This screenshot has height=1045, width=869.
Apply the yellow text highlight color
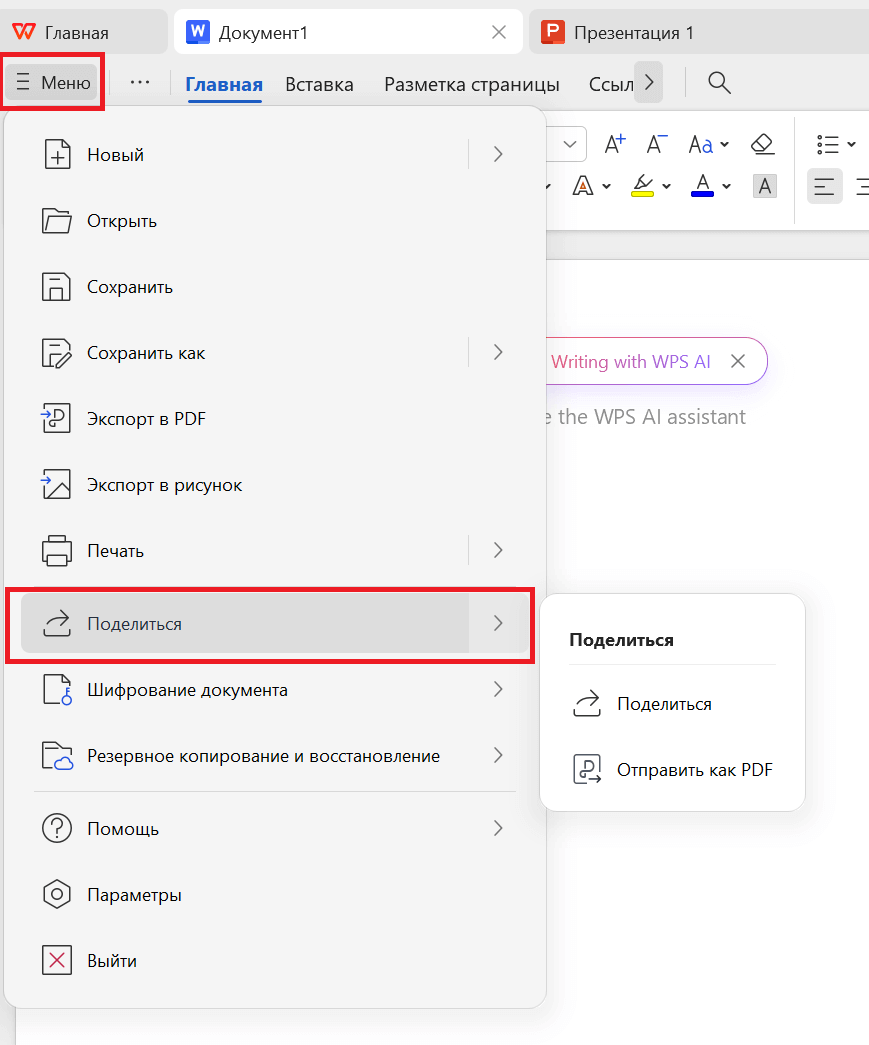click(x=642, y=186)
